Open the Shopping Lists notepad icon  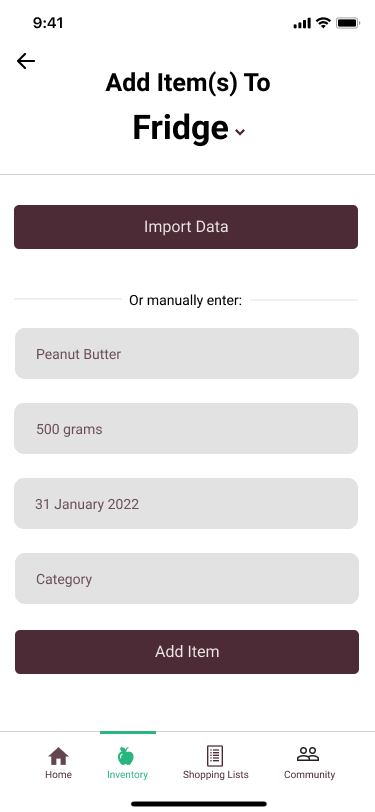[x=215, y=756]
